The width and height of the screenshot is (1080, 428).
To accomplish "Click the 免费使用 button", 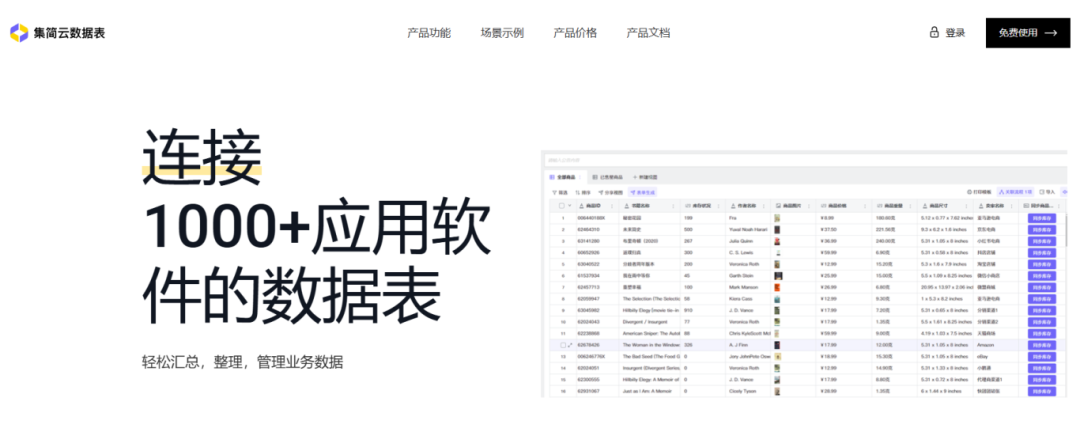I will tap(1028, 32).
